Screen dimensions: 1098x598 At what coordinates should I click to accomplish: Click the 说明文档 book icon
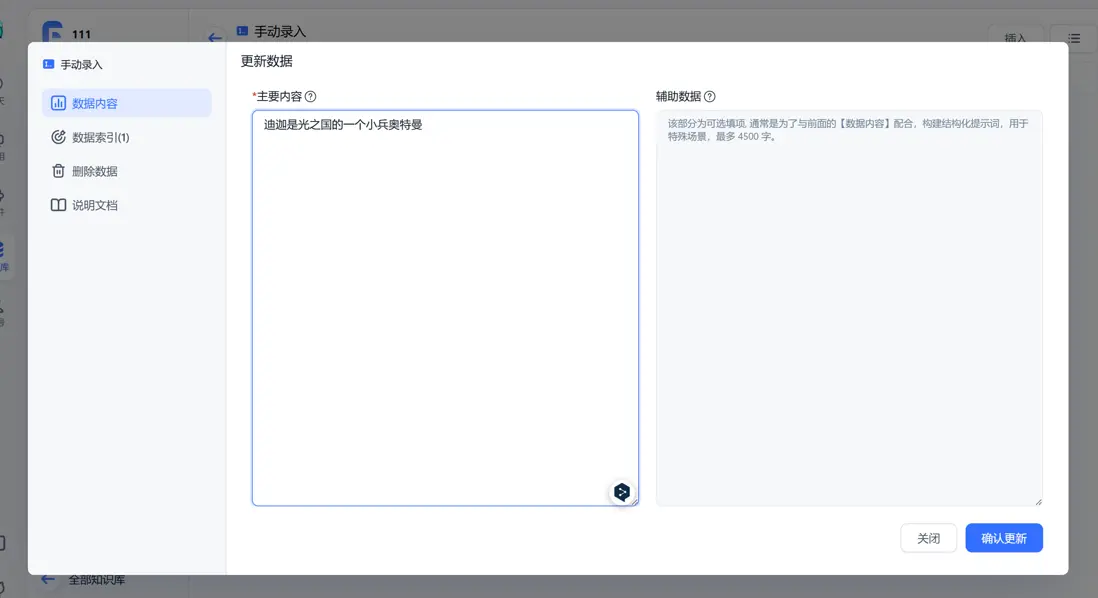tap(58, 205)
